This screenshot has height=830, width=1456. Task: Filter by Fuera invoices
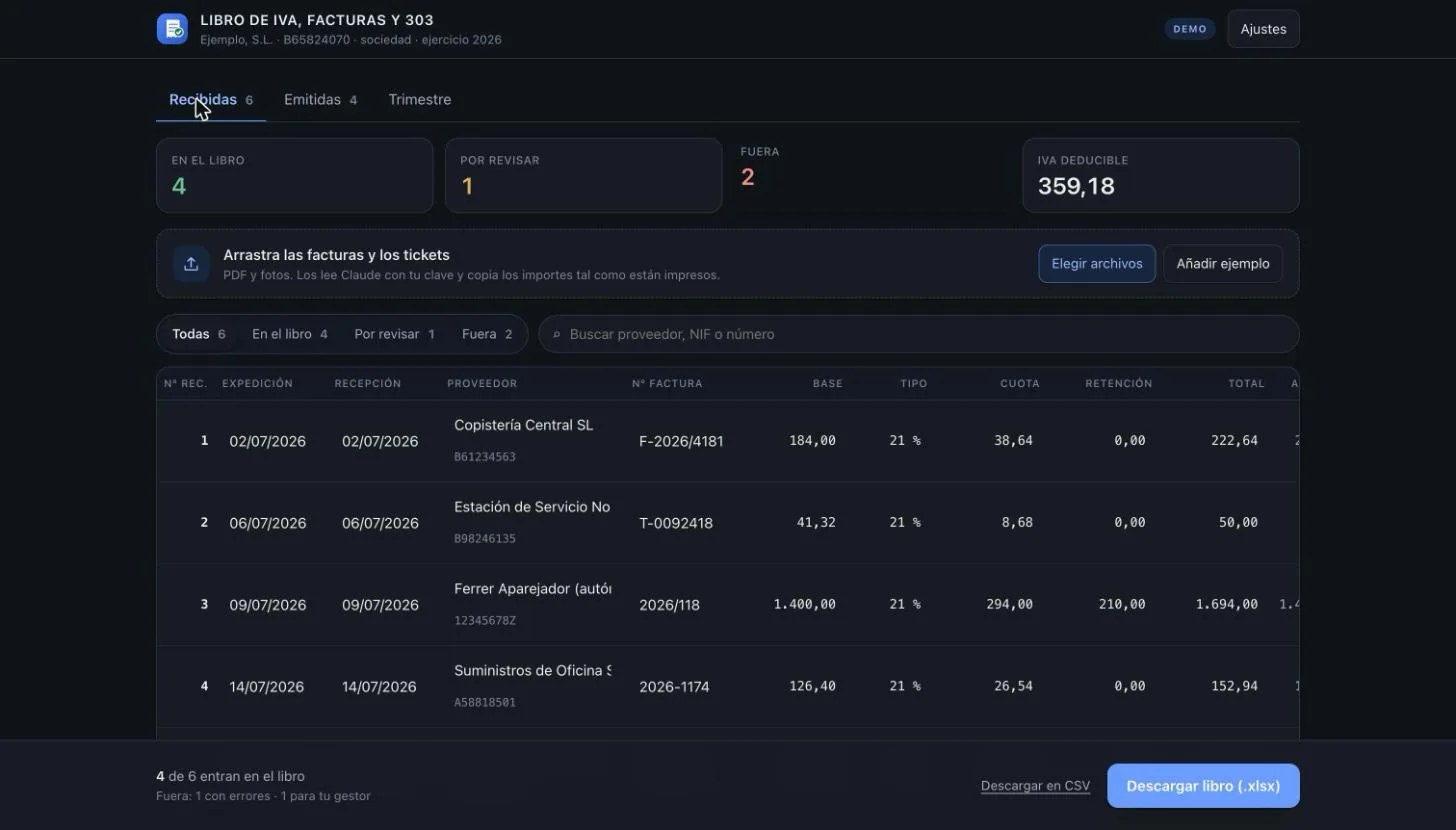click(x=487, y=334)
